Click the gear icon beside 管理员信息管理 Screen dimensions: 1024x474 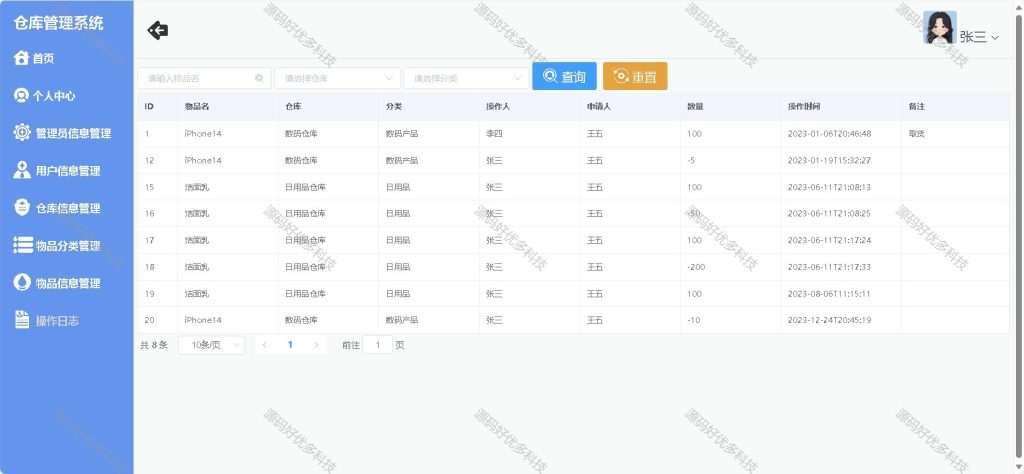click(x=22, y=133)
